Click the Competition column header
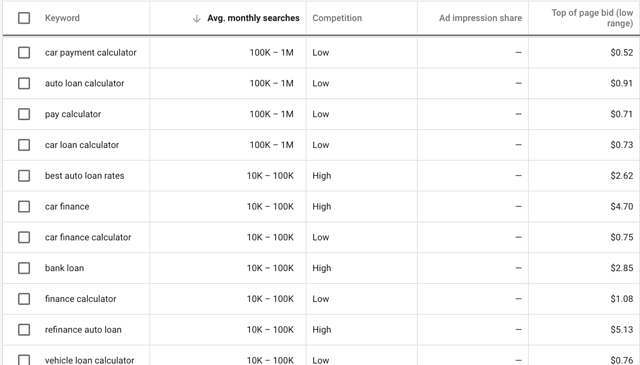Screen dimensions: 640x365 (337, 18)
